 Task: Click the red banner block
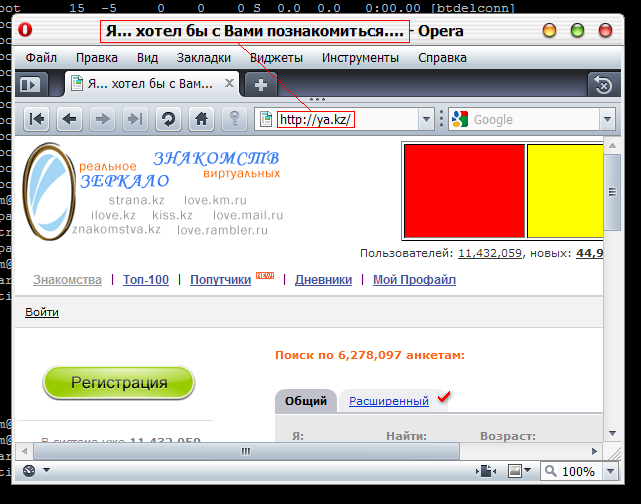pyautogui.click(x=464, y=190)
